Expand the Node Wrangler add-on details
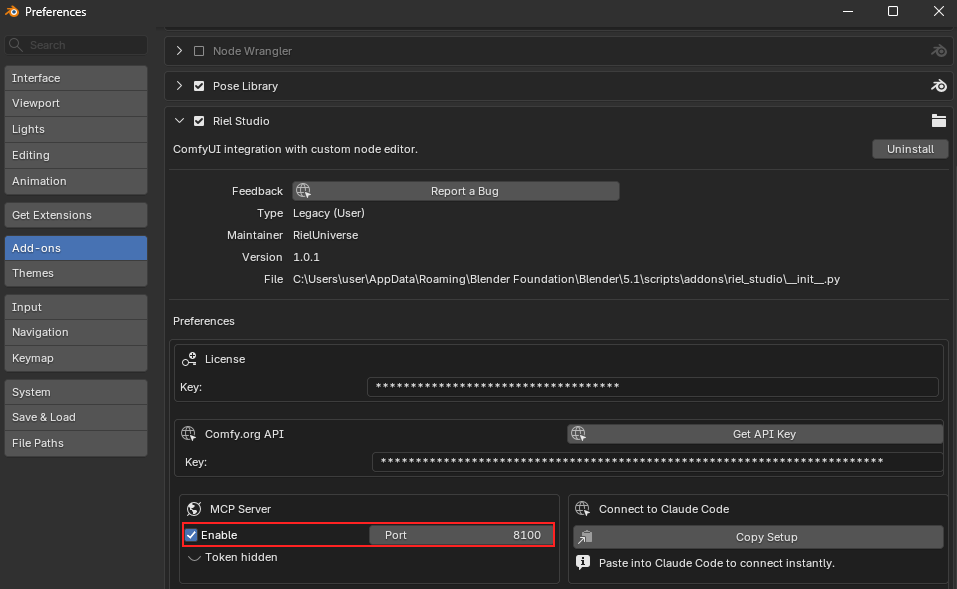This screenshot has width=957, height=589. point(179,51)
